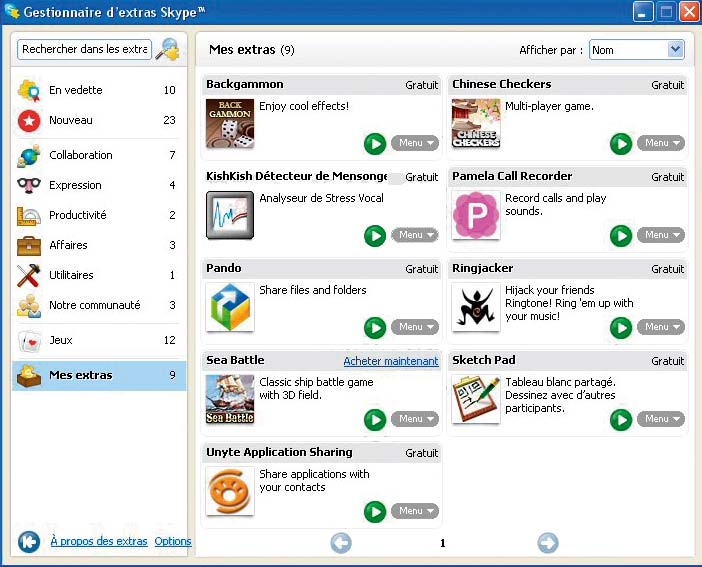Open the Afficher par Nom dropdown

[637, 50]
